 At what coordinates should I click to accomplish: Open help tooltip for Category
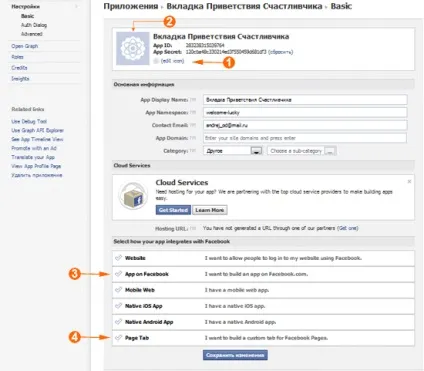tap(193, 151)
